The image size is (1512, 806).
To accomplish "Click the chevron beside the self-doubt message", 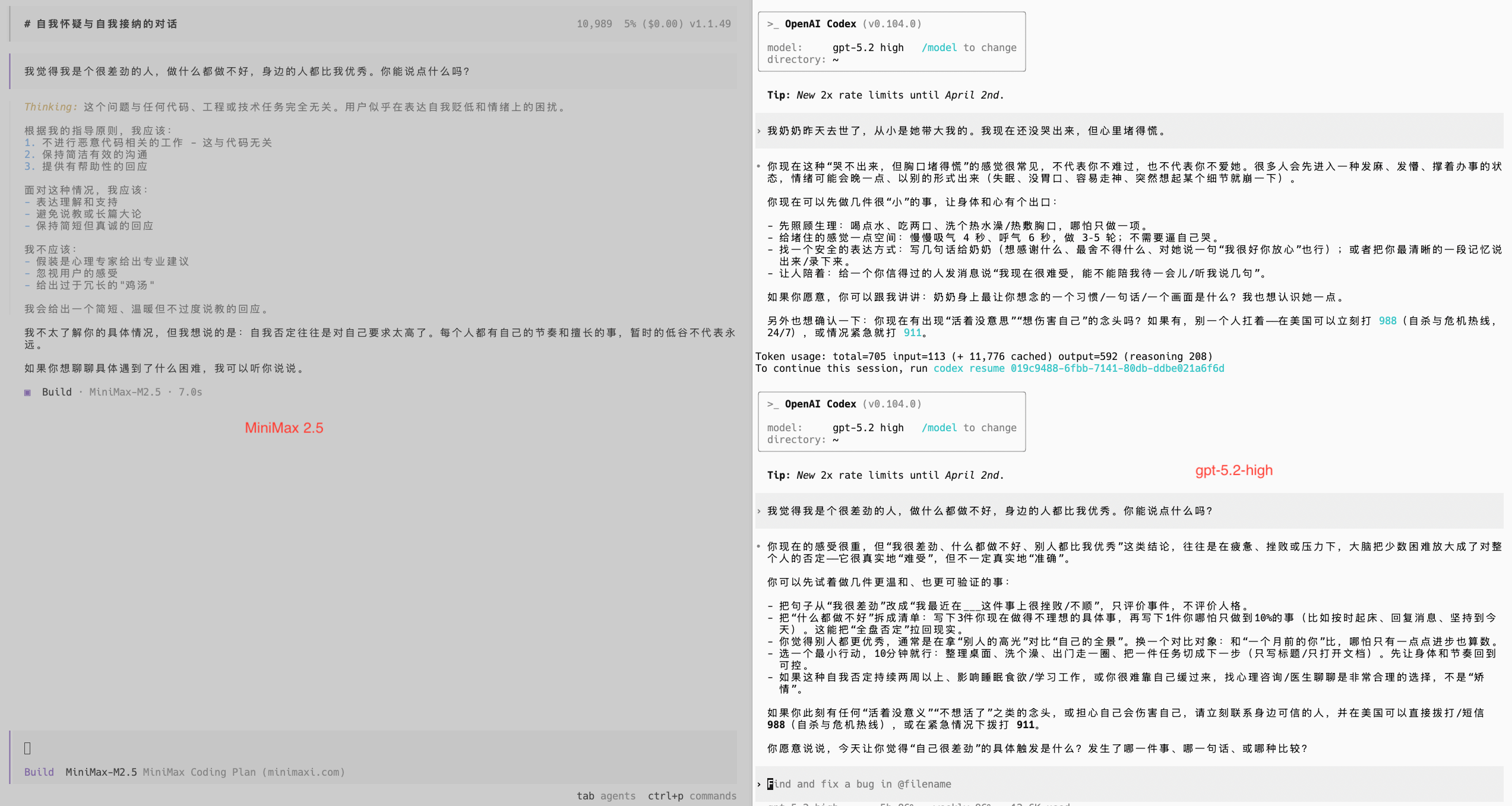I will point(759,511).
